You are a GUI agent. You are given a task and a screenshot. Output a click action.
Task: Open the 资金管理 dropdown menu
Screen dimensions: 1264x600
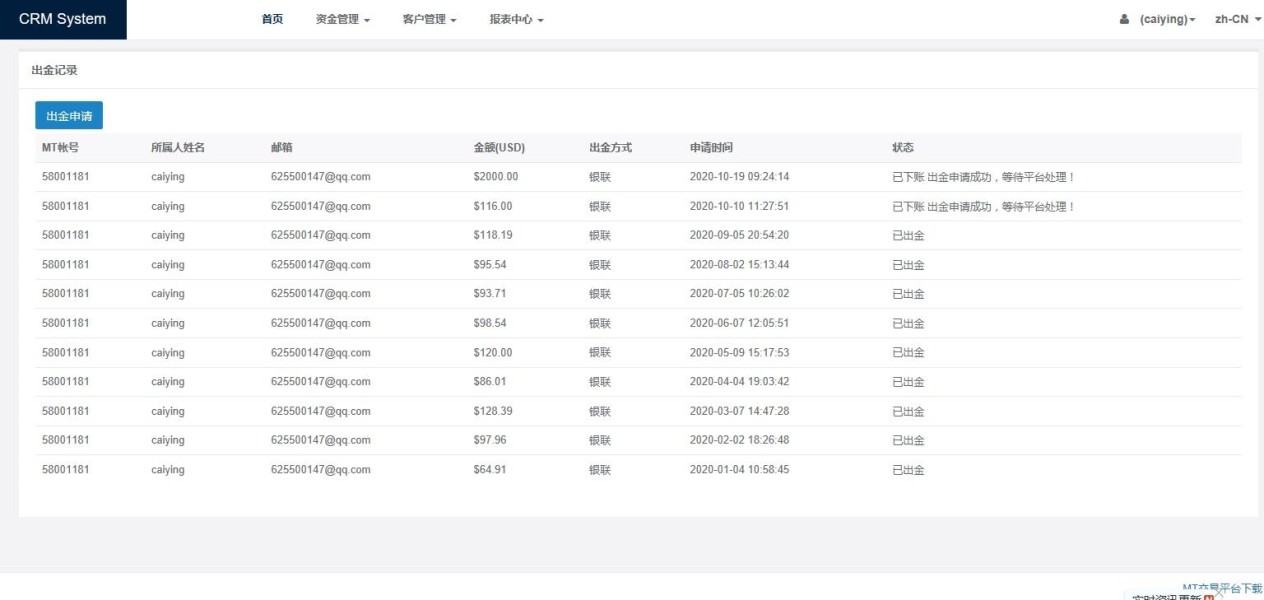[x=343, y=20]
